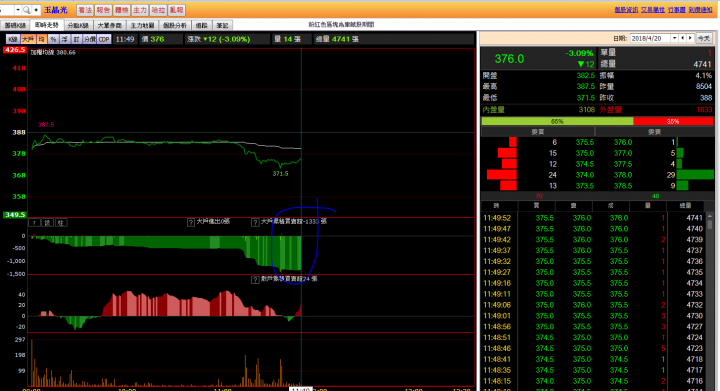
Task: Click the 亂報 red button
Action: point(176,10)
